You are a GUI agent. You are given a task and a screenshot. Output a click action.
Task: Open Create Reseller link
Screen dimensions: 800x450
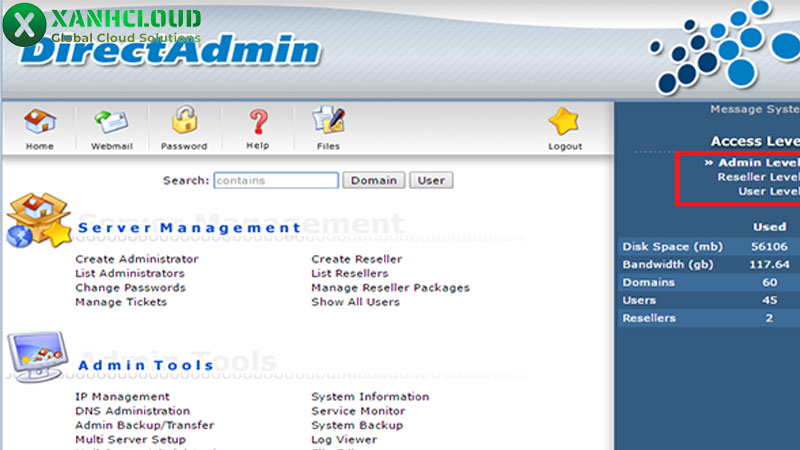357,259
